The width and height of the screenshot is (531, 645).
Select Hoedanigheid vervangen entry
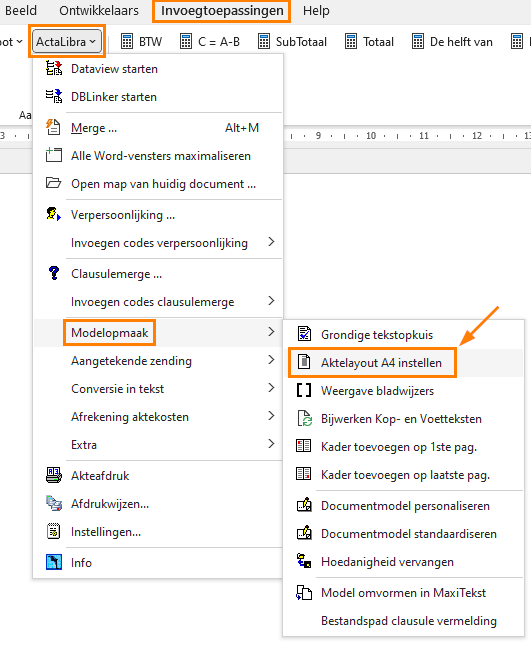pos(403,561)
